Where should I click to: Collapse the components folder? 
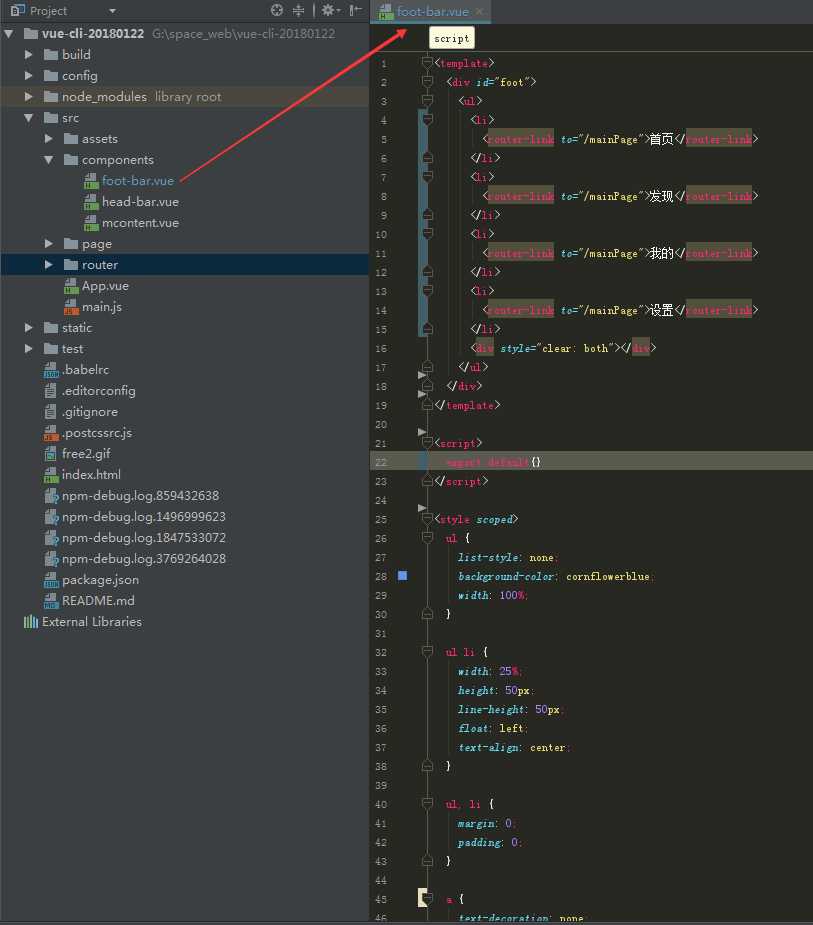[x=48, y=159]
